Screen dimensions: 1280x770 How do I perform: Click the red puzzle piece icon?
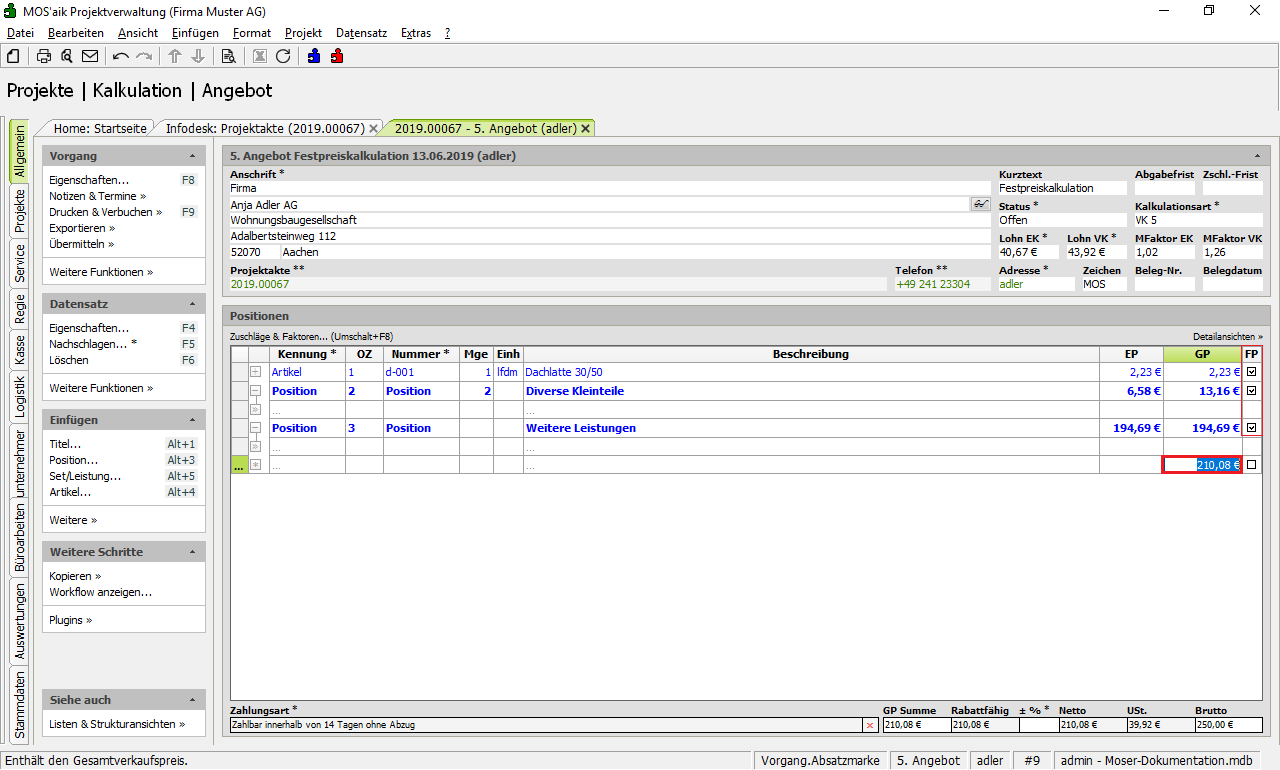click(337, 56)
